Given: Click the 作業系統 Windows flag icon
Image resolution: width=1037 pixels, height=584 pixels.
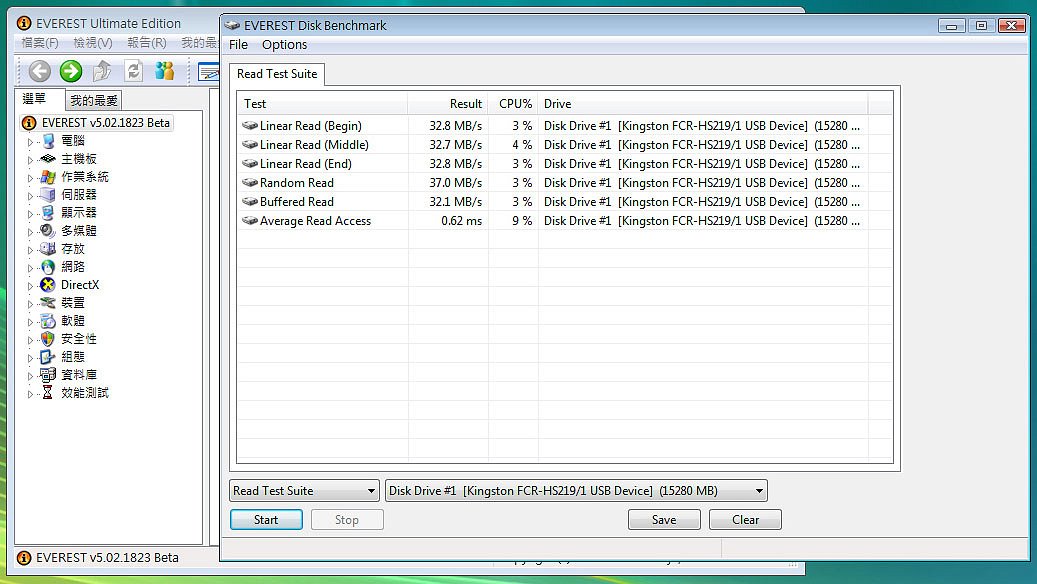Looking at the screenshot, I should pyautogui.click(x=48, y=177).
